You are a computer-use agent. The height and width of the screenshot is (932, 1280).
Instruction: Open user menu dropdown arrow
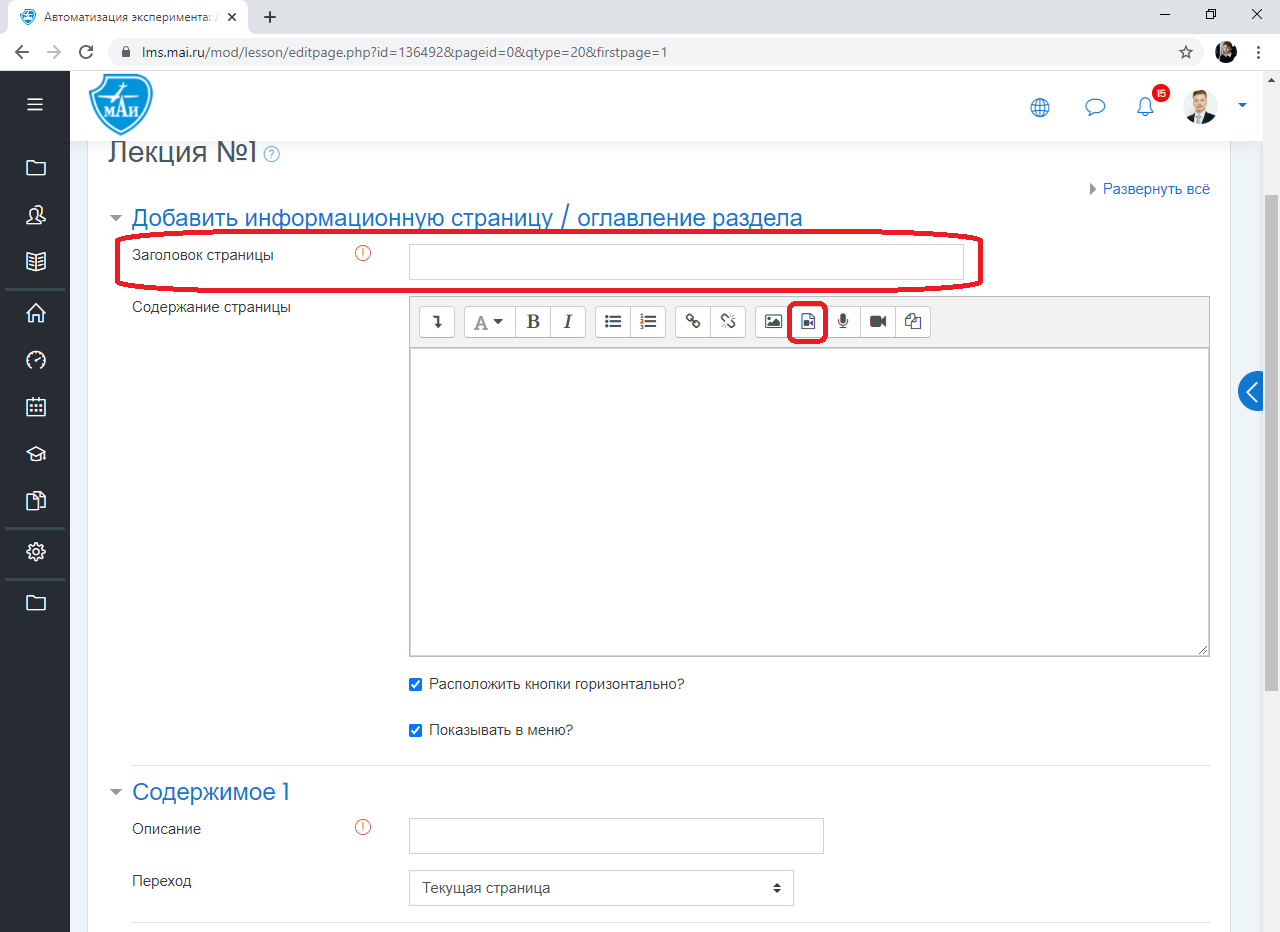click(1243, 105)
